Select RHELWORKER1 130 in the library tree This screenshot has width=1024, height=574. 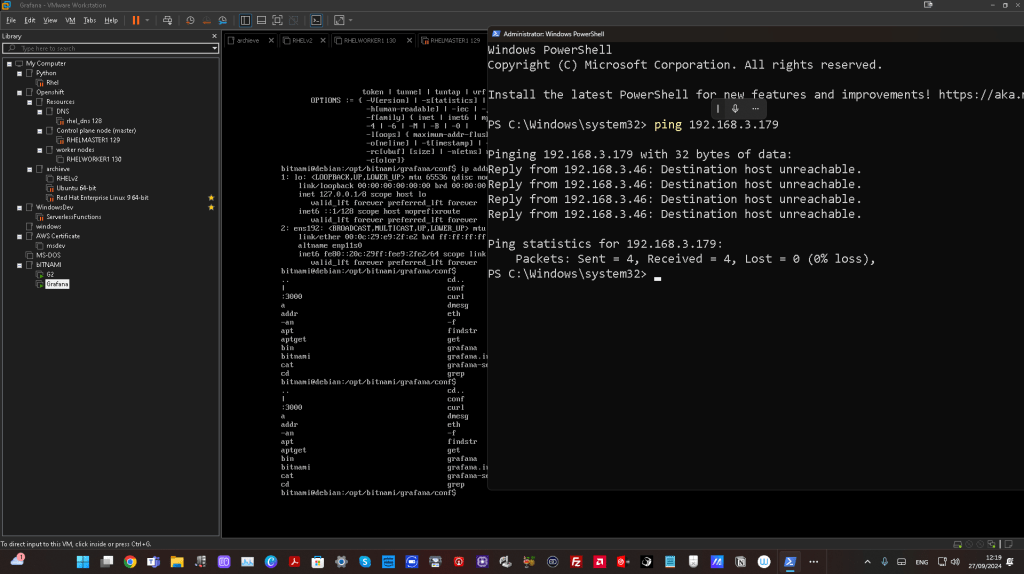(x=93, y=159)
